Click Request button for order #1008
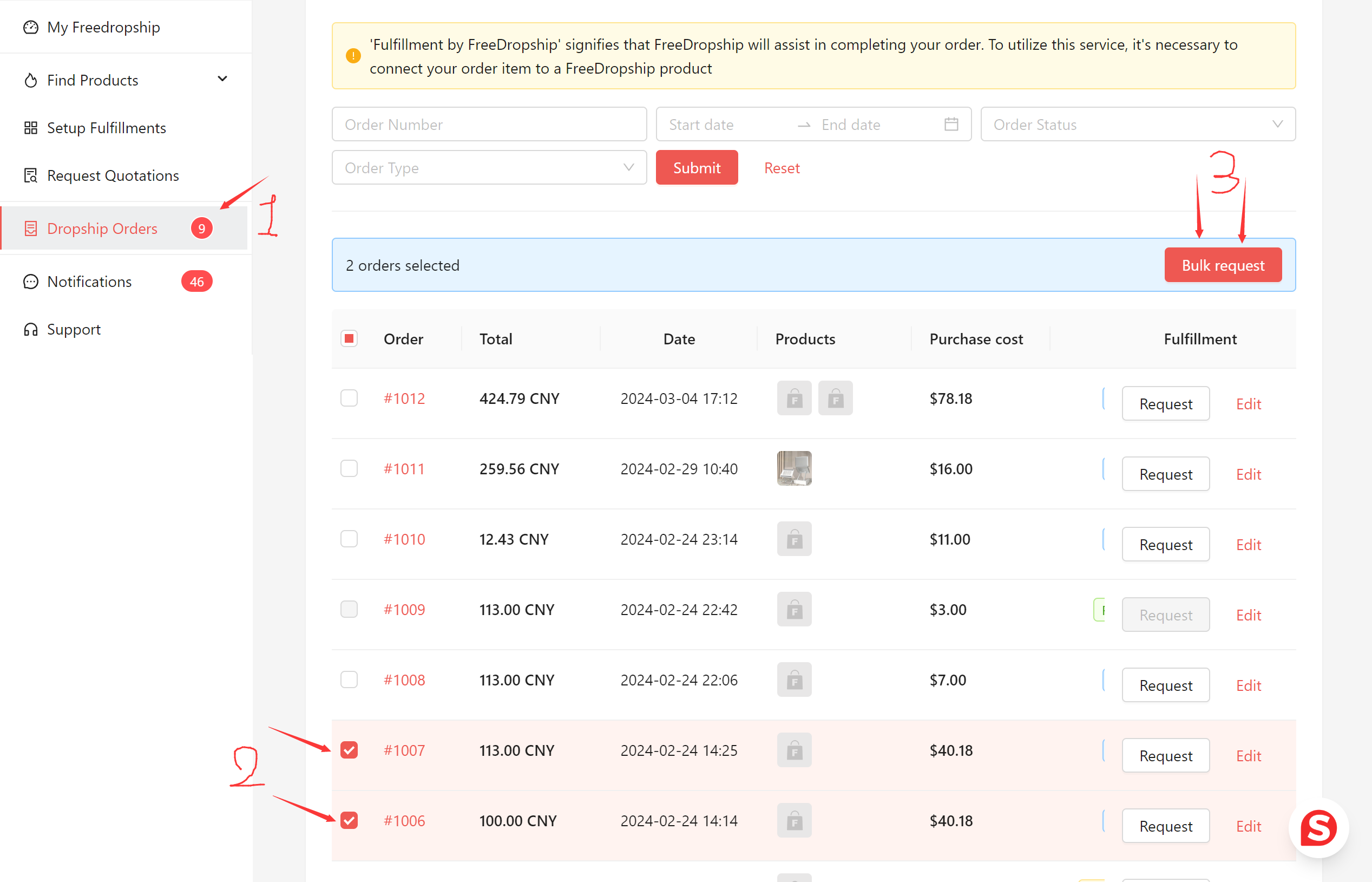This screenshot has height=882, width=1372. tap(1165, 685)
